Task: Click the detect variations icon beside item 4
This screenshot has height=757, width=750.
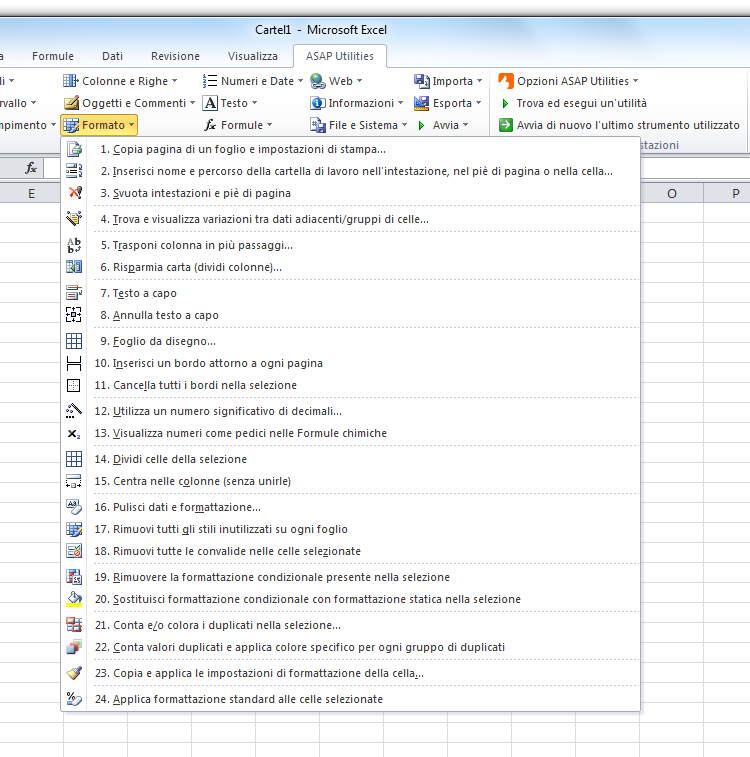Action: 74,219
